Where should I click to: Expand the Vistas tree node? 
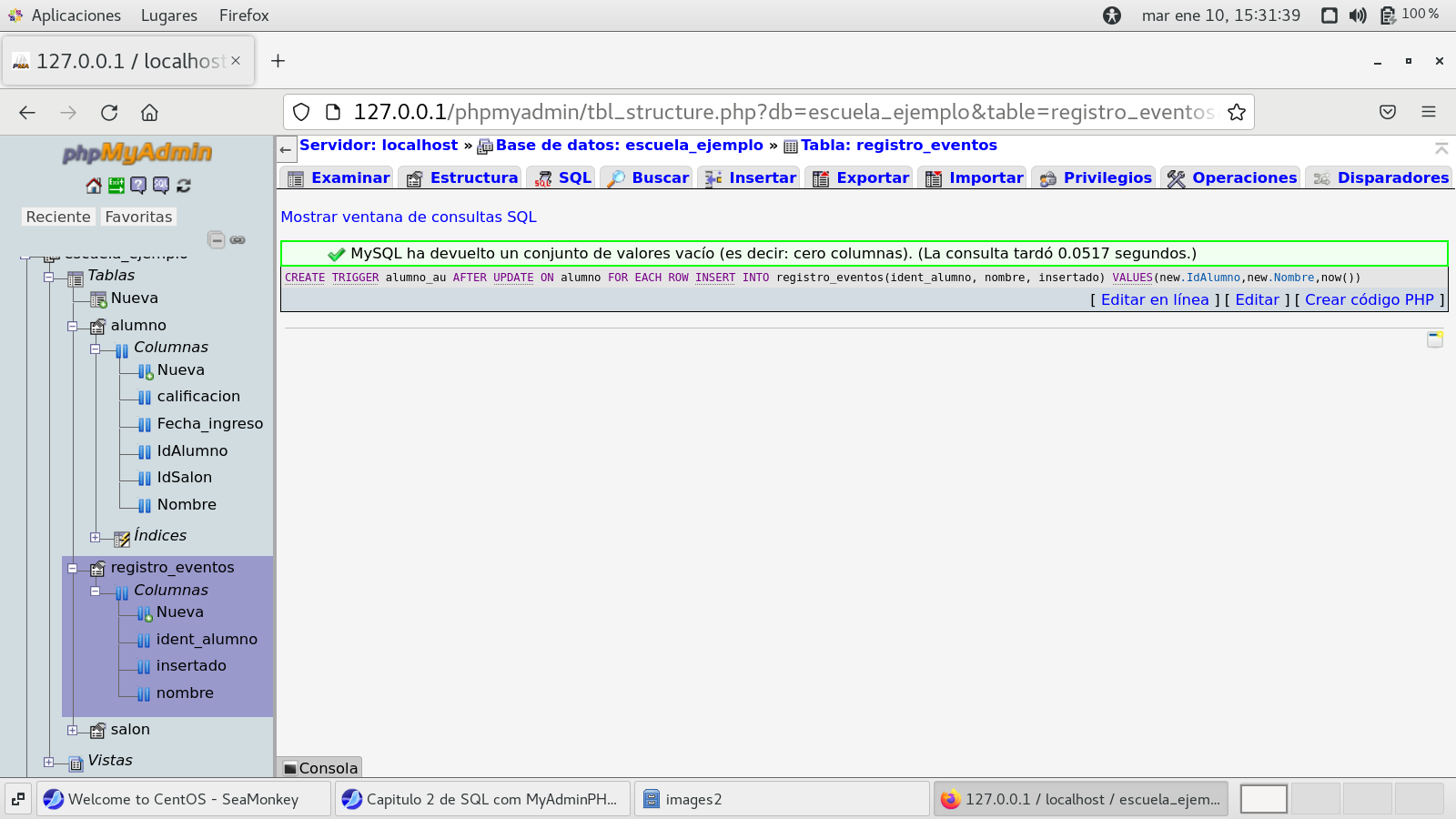click(49, 762)
